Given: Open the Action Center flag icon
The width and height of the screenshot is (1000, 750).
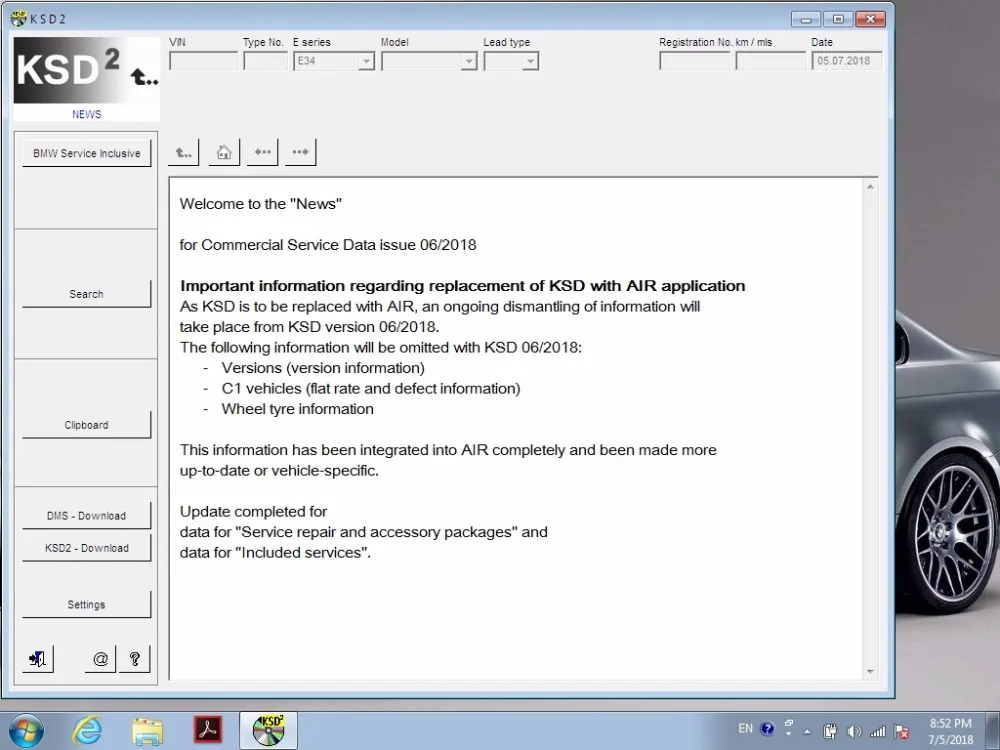Looking at the screenshot, I should pos(901,732).
